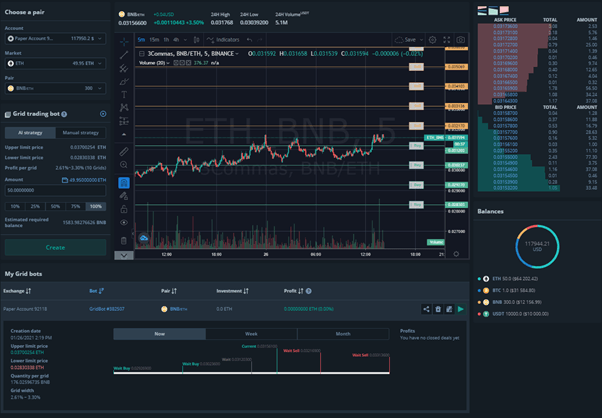Open the Indicators menu
The image size is (602, 418).
[x=223, y=40]
